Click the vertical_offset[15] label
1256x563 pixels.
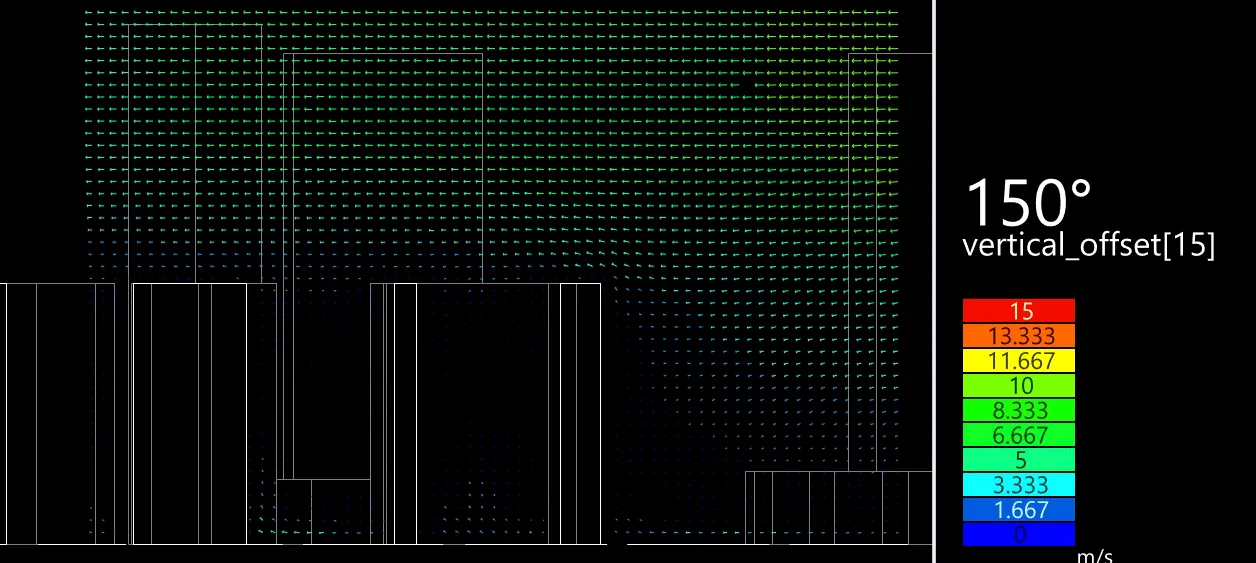pyautogui.click(x=1089, y=247)
